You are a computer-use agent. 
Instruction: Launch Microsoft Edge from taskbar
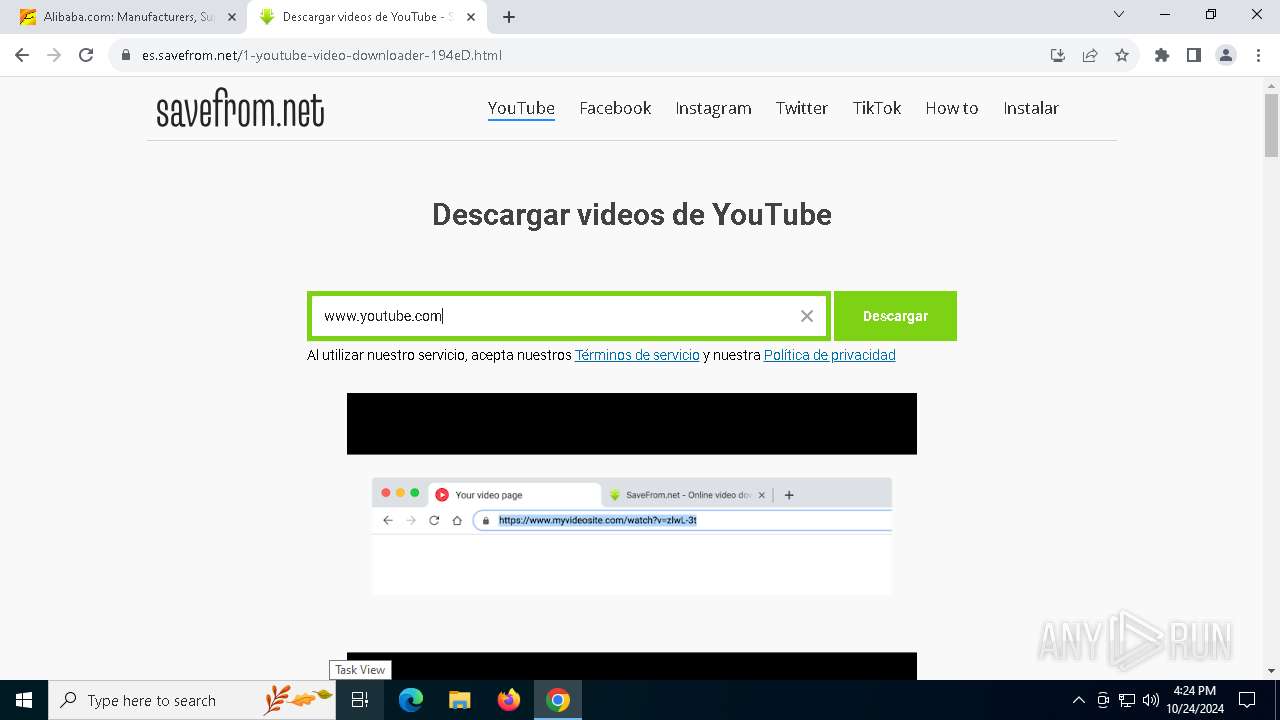[411, 700]
